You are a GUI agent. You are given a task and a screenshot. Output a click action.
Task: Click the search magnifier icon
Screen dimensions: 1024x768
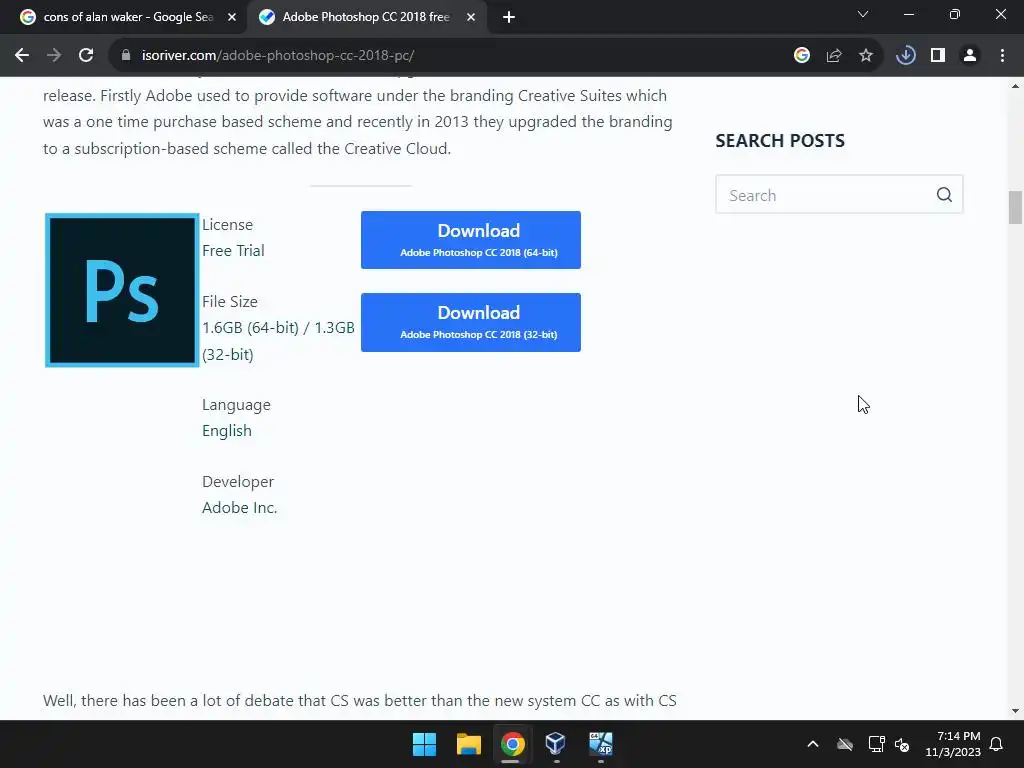tap(944, 195)
